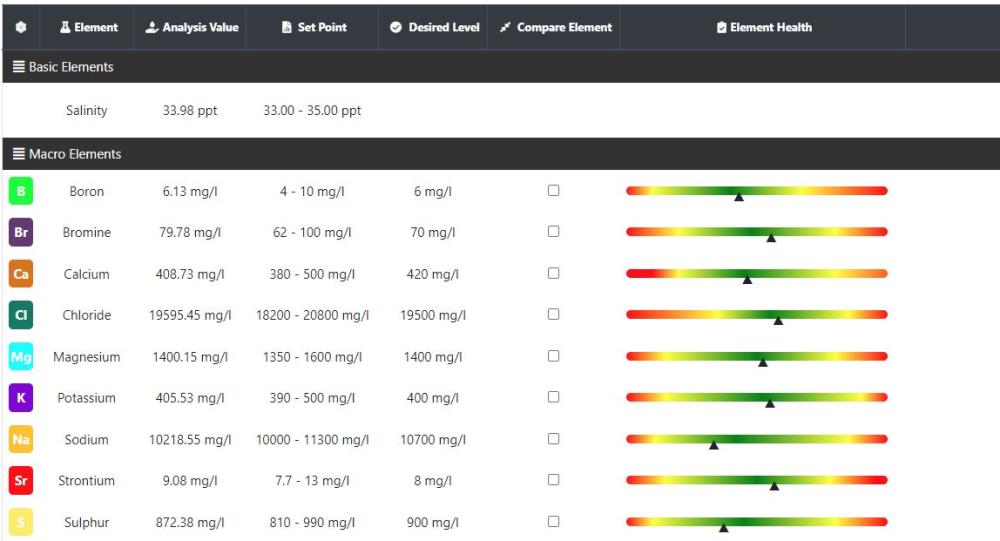
Task: Enable compare checkbox for Calcium
Action: click(554, 273)
